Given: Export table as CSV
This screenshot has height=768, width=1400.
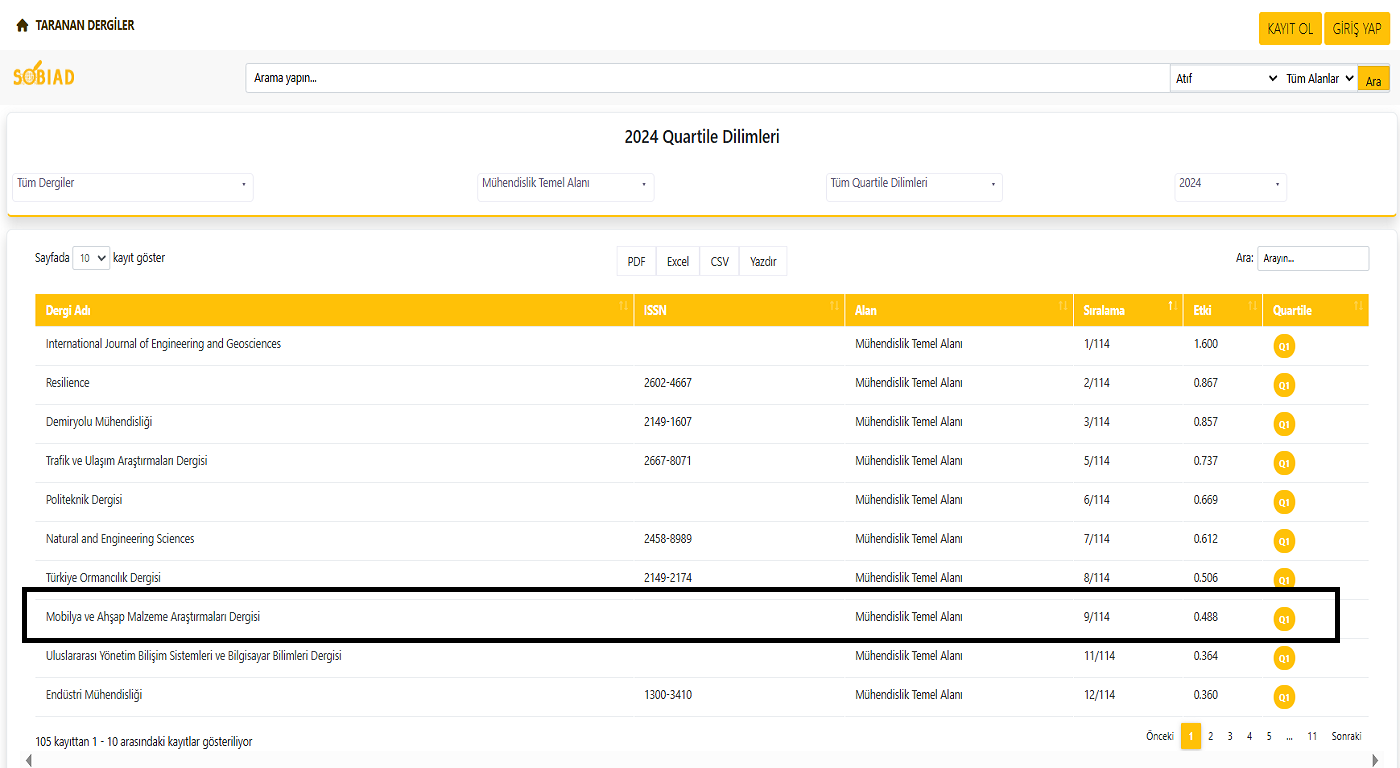Looking at the screenshot, I should tap(720, 262).
